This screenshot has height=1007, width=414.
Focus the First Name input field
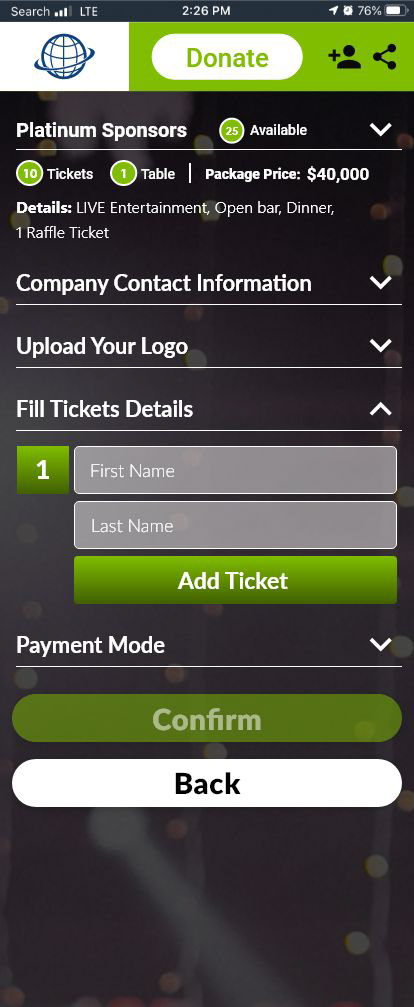tap(236, 470)
